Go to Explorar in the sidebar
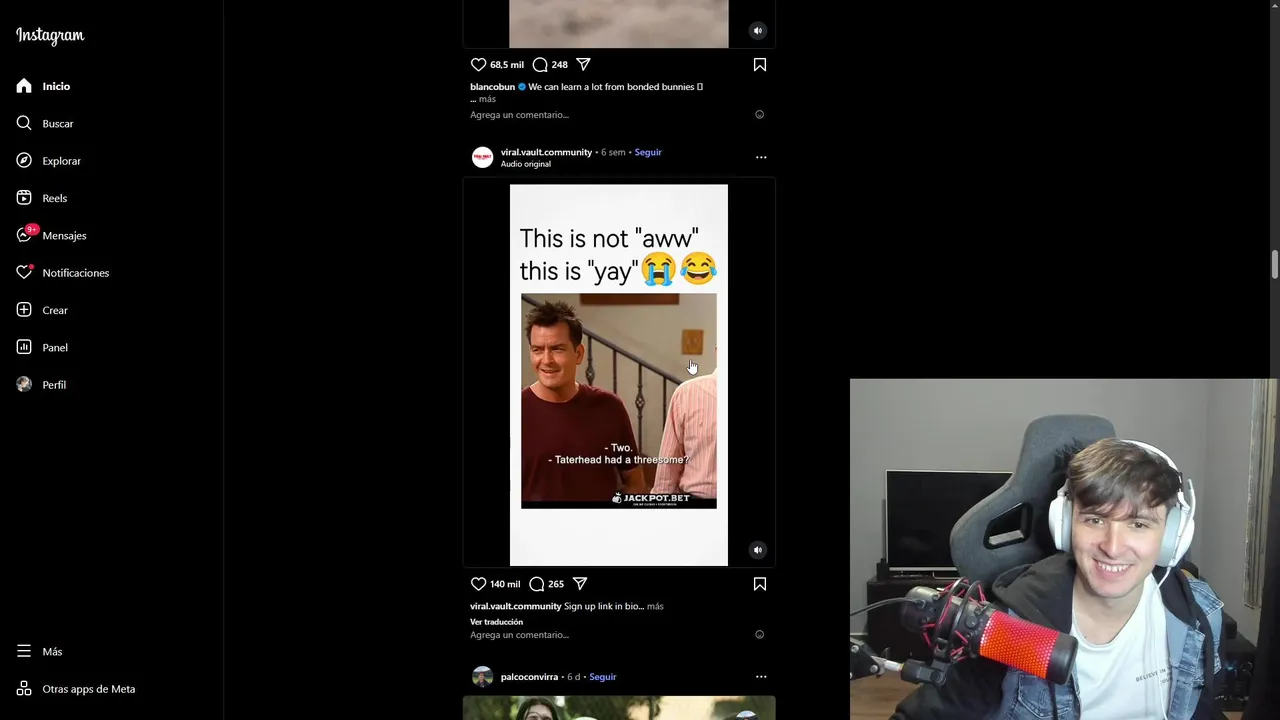The height and width of the screenshot is (720, 1280). tap(49, 161)
